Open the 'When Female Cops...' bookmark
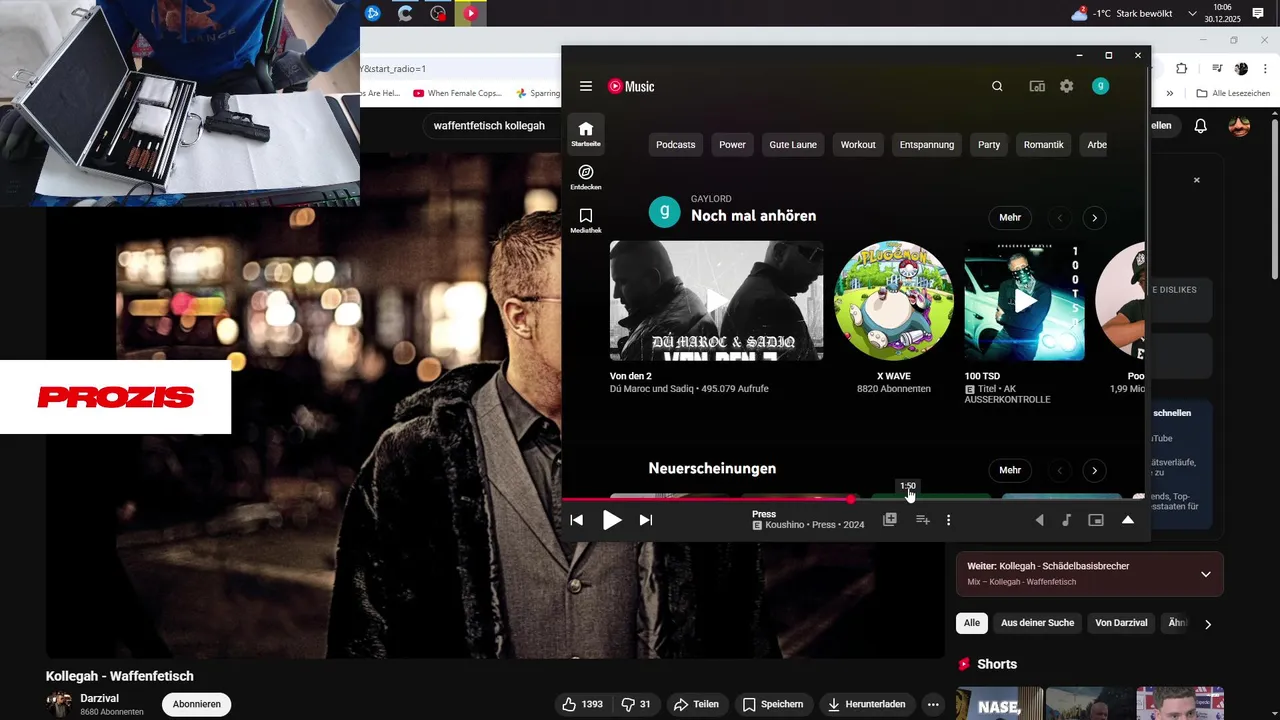Image resolution: width=1280 pixels, height=720 pixels. click(457, 93)
